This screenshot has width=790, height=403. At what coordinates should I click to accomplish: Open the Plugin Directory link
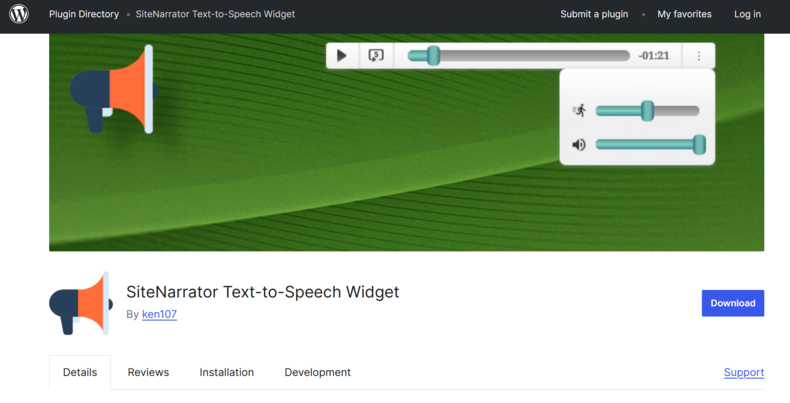click(x=84, y=14)
